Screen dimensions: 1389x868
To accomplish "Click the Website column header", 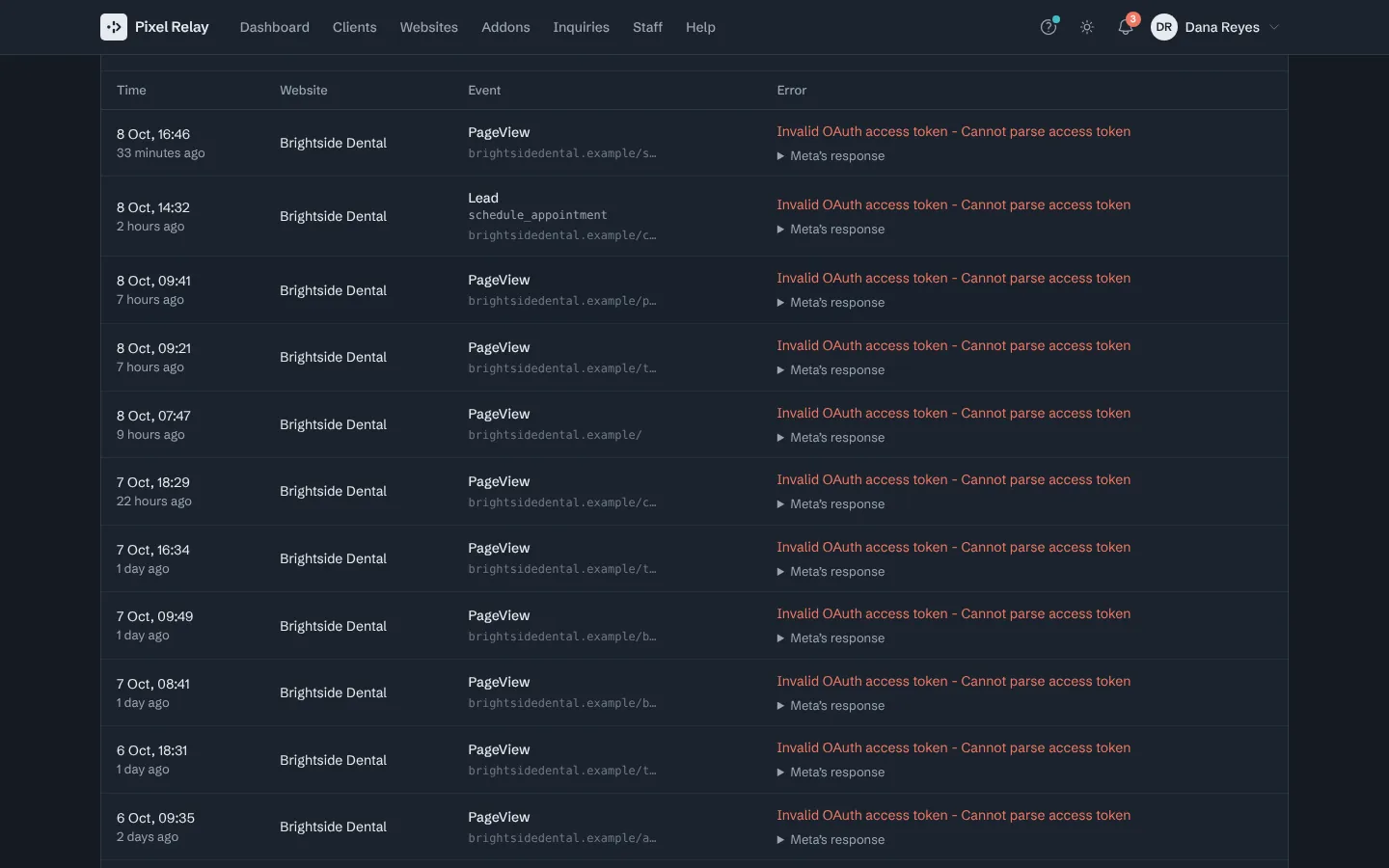I will pos(304,90).
